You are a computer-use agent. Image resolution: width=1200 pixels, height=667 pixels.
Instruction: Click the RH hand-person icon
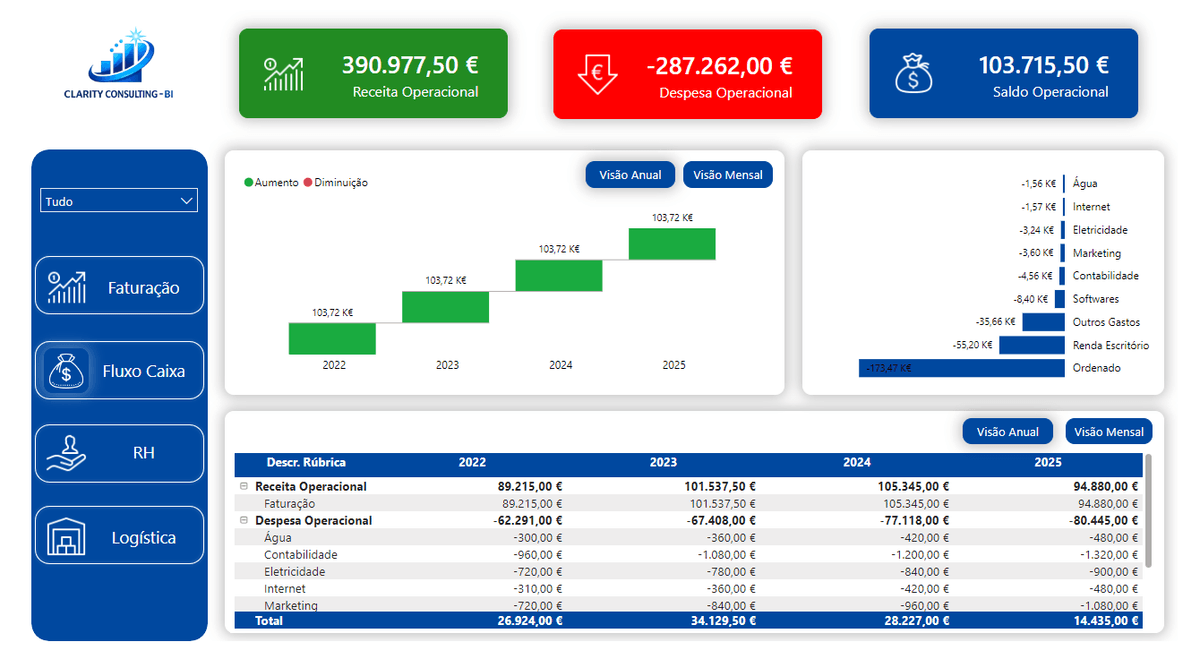(x=67, y=454)
